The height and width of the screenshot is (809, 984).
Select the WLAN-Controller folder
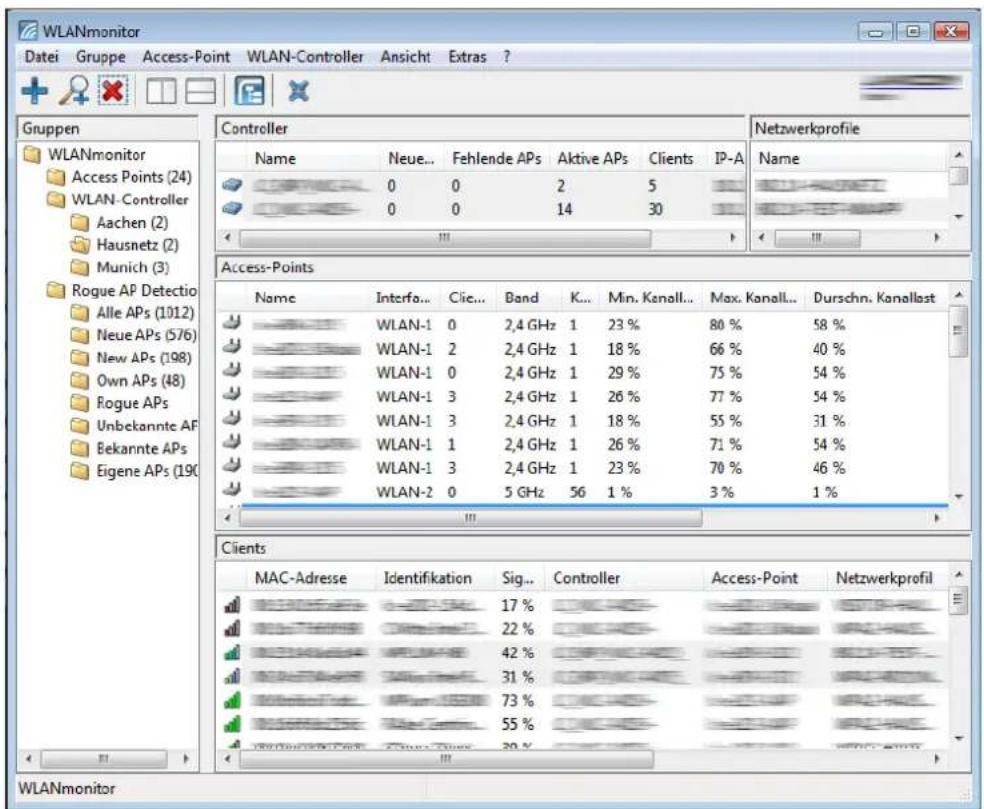[x=118, y=200]
